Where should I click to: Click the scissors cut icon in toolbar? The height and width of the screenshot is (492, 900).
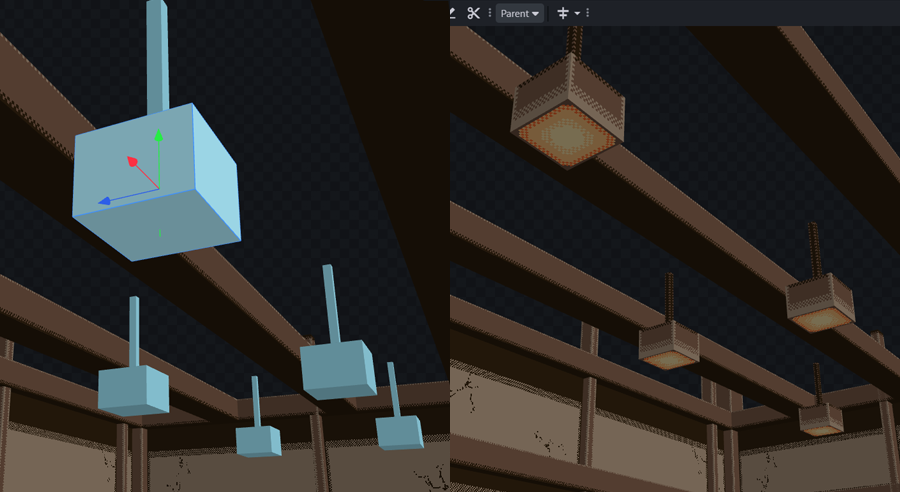(474, 13)
